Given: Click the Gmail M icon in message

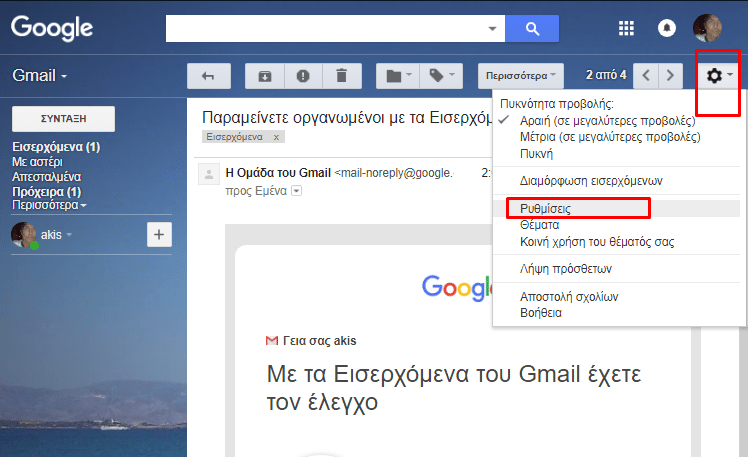Looking at the screenshot, I should tap(272, 341).
